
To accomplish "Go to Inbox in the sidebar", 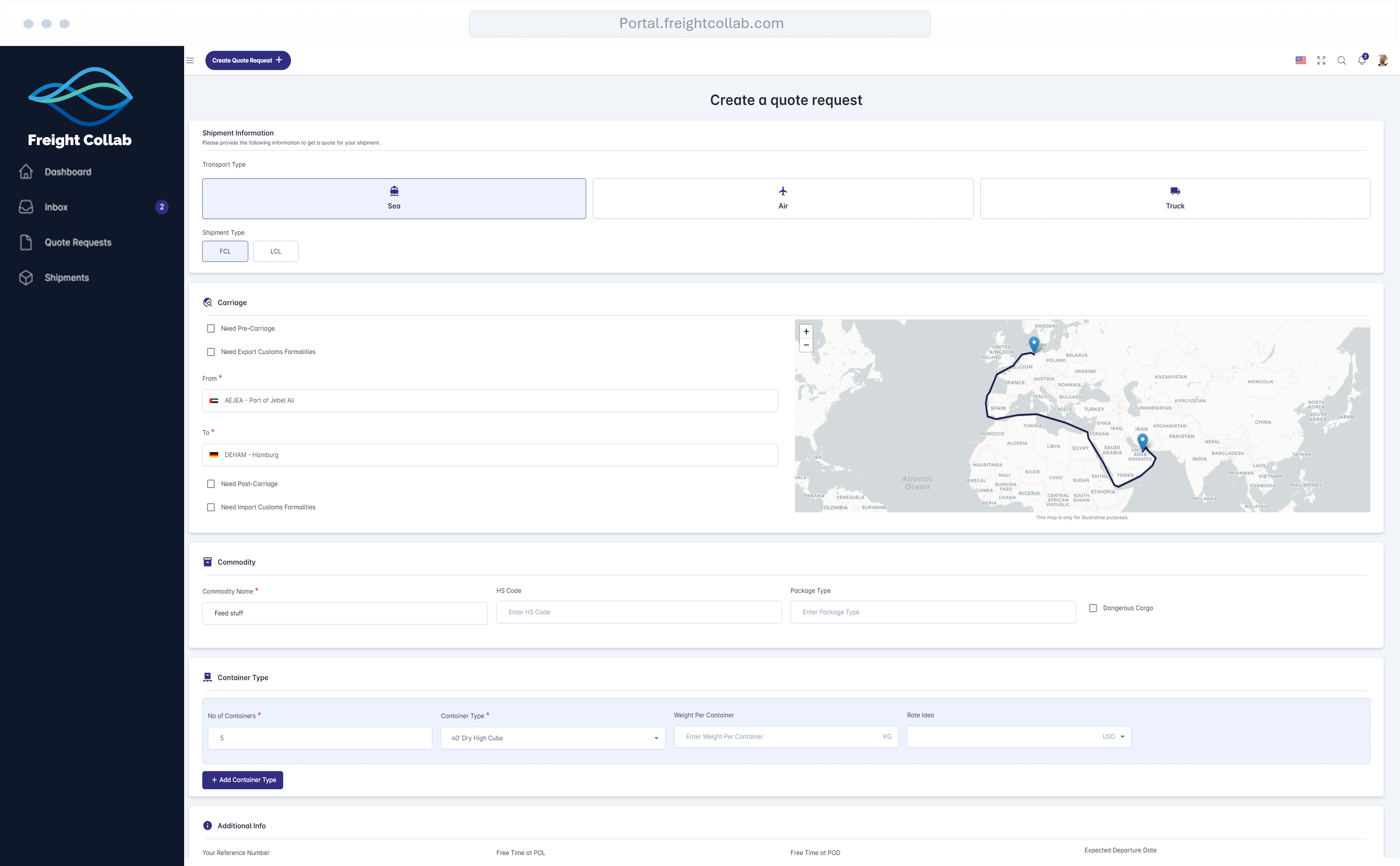I will click(x=56, y=207).
